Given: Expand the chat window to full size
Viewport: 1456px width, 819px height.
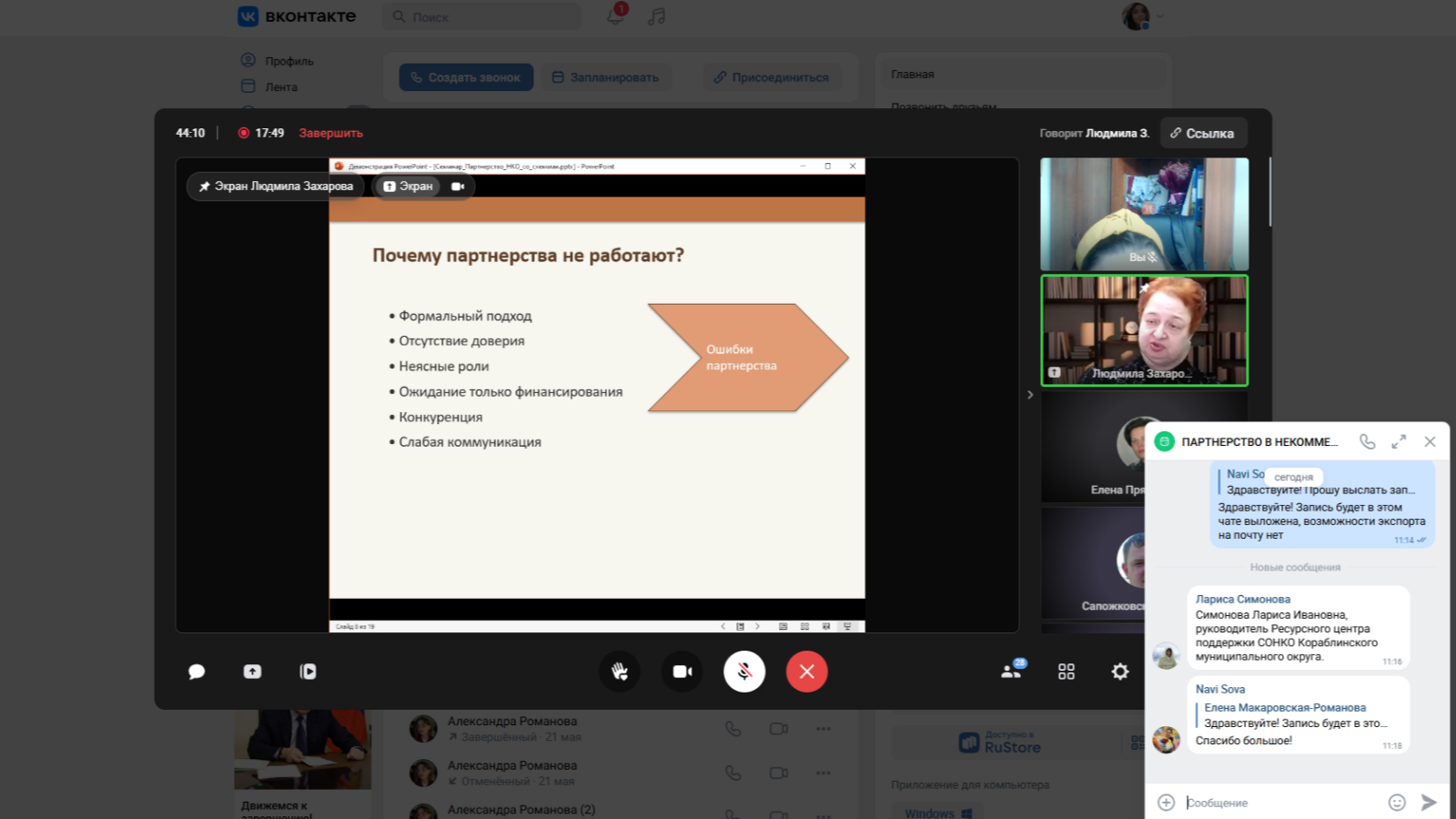Looking at the screenshot, I should click(x=1399, y=441).
